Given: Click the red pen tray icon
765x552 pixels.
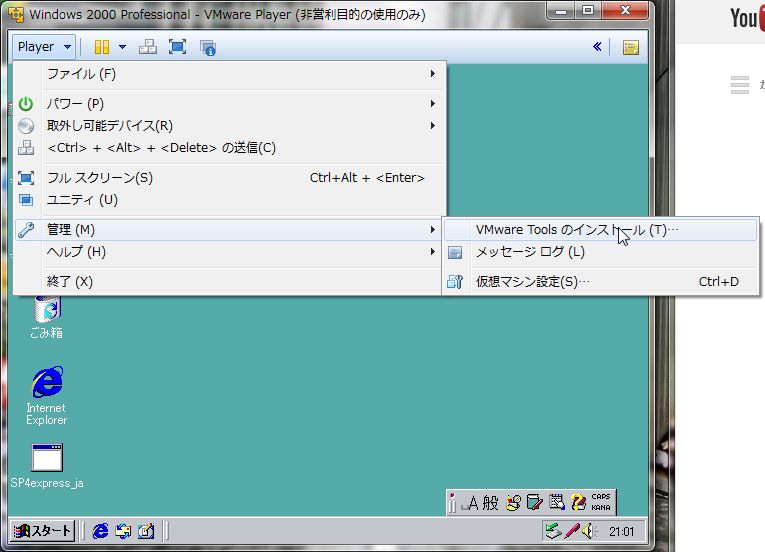Looking at the screenshot, I should tap(572, 531).
